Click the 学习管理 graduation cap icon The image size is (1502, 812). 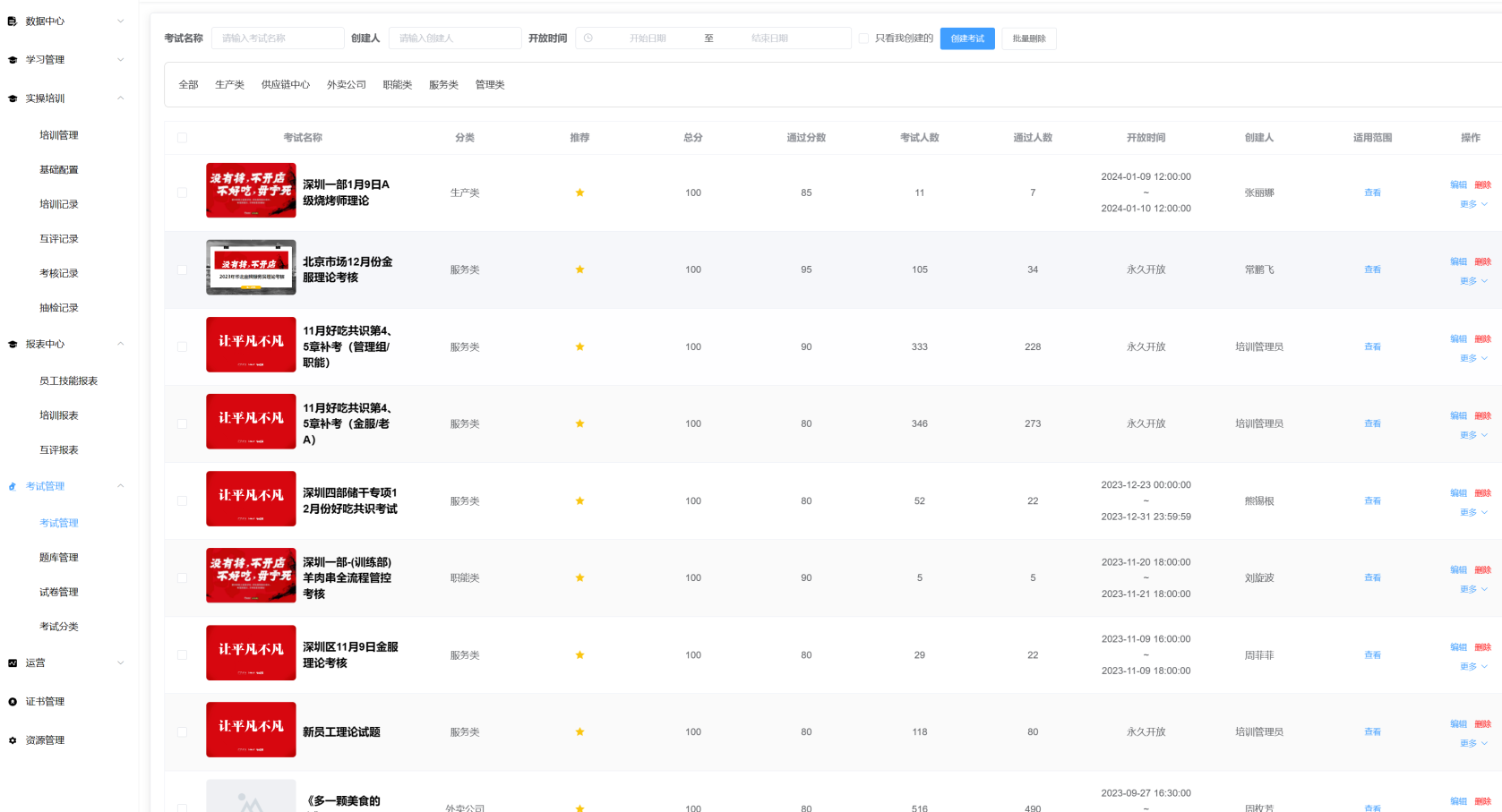(x=13, y=60)
